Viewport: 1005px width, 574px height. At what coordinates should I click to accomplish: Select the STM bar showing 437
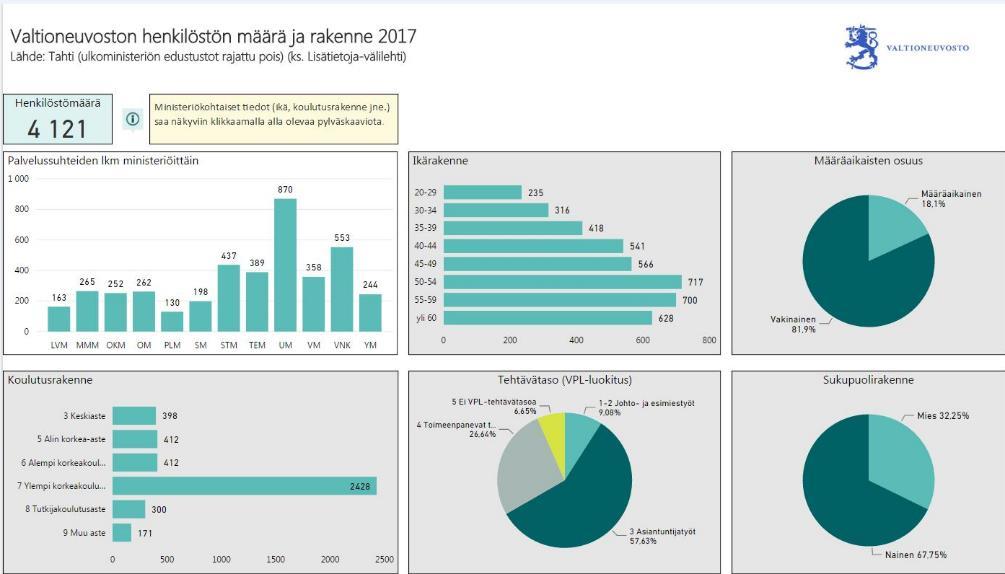229,299
